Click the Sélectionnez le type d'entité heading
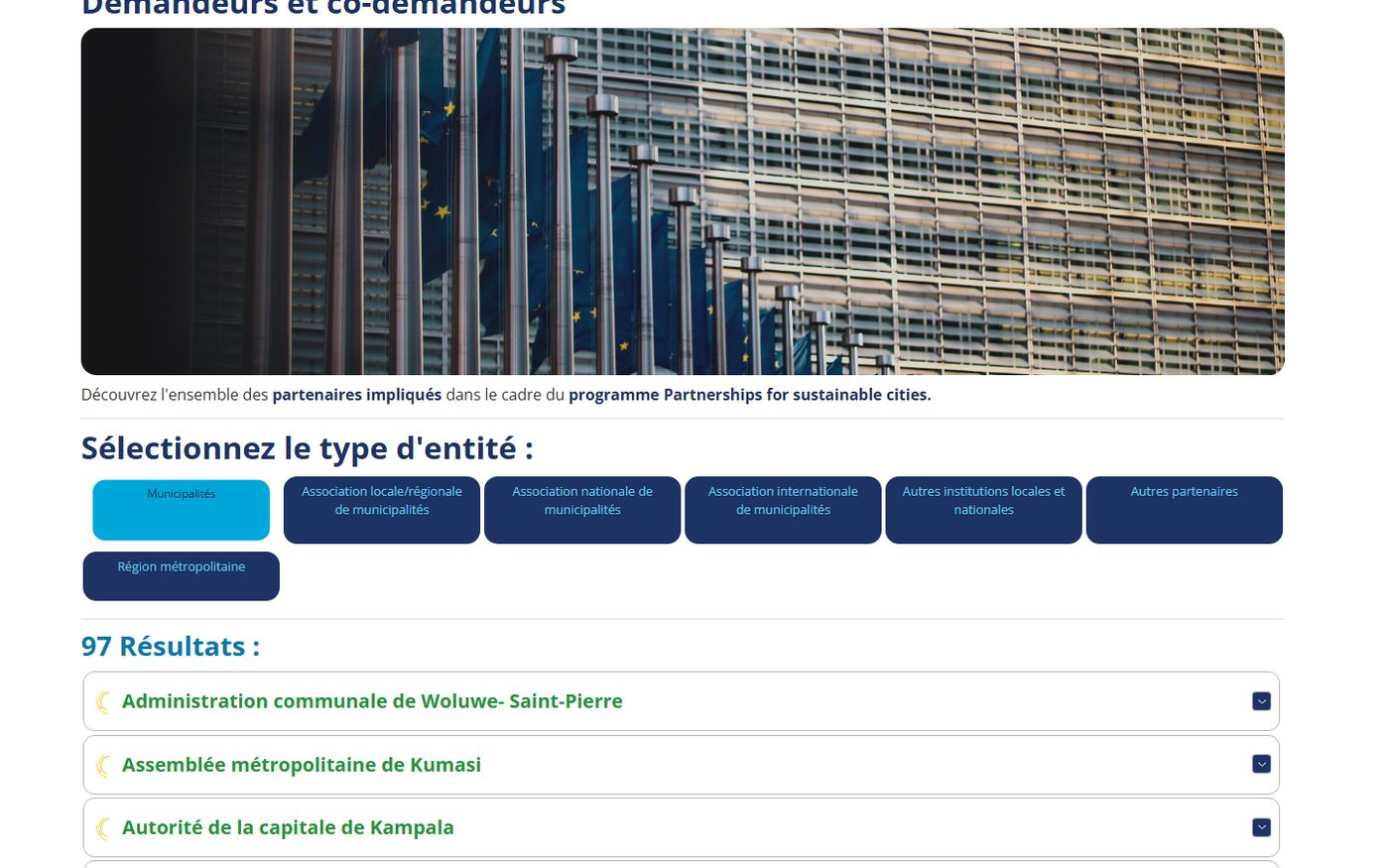This screenshot has height=868, width=1389. [x=308, y=448]
